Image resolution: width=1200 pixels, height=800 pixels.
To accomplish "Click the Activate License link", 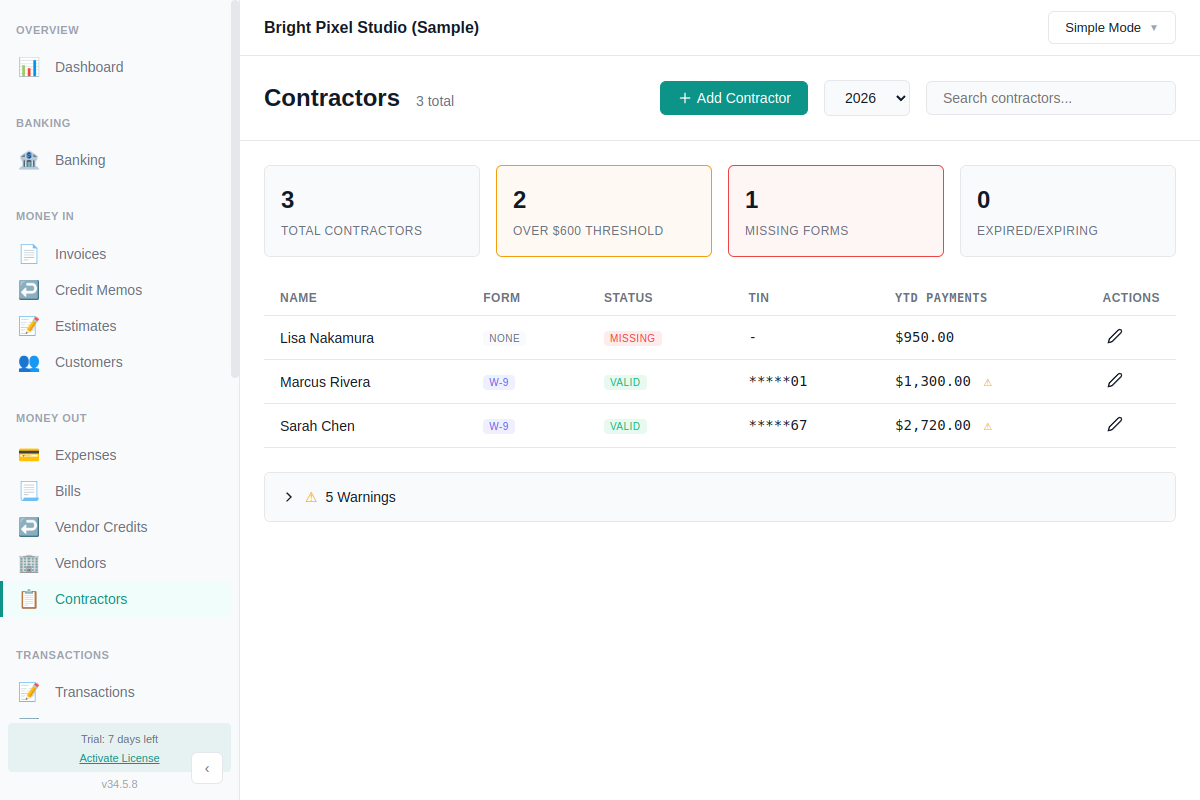I will coord(119,758).
